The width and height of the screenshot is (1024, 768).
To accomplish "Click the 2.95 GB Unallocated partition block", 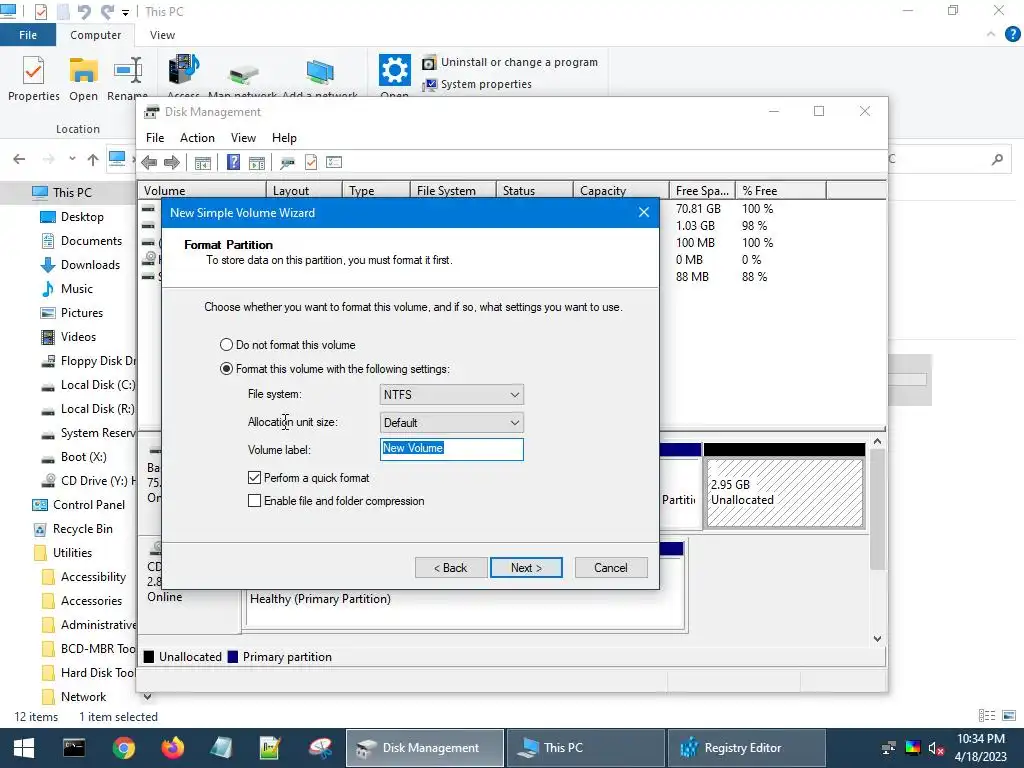I will tap(784, 492).
